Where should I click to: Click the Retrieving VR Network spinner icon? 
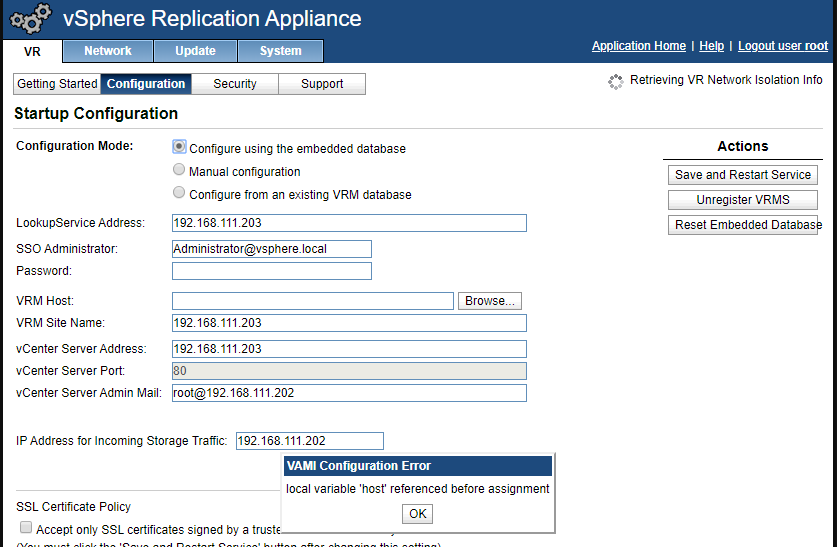pos(615,82)
